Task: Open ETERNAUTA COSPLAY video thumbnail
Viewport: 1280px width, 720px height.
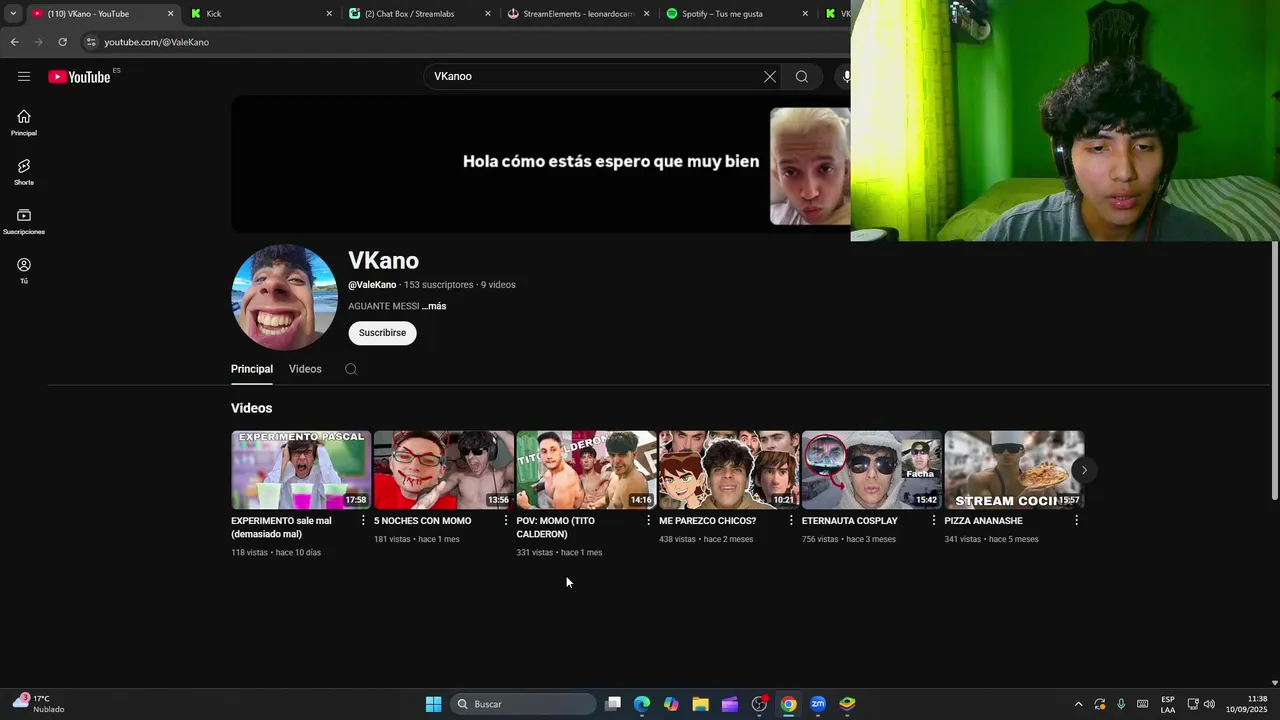Action: tap(872, 470)
